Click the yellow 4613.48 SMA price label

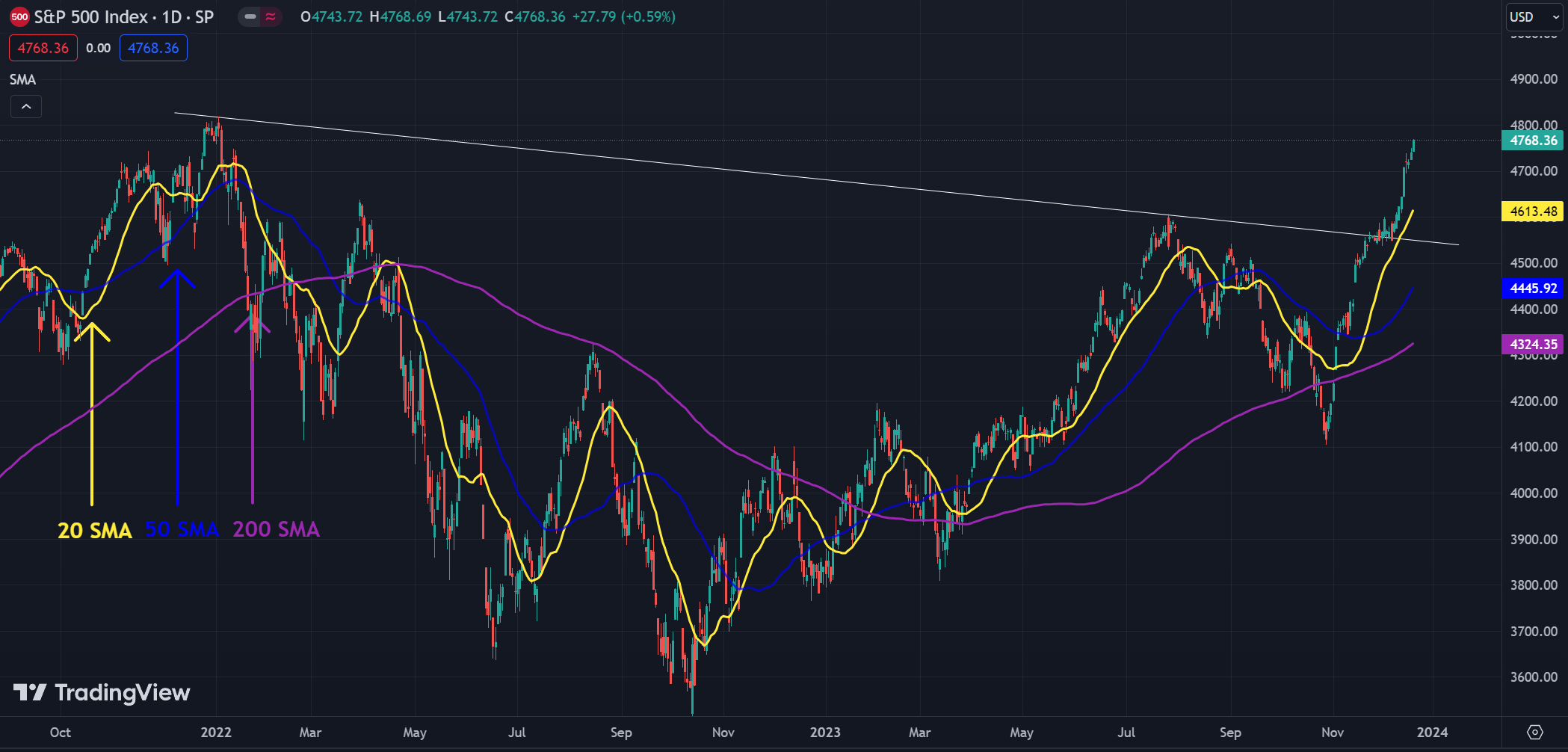coord(1532,211)
